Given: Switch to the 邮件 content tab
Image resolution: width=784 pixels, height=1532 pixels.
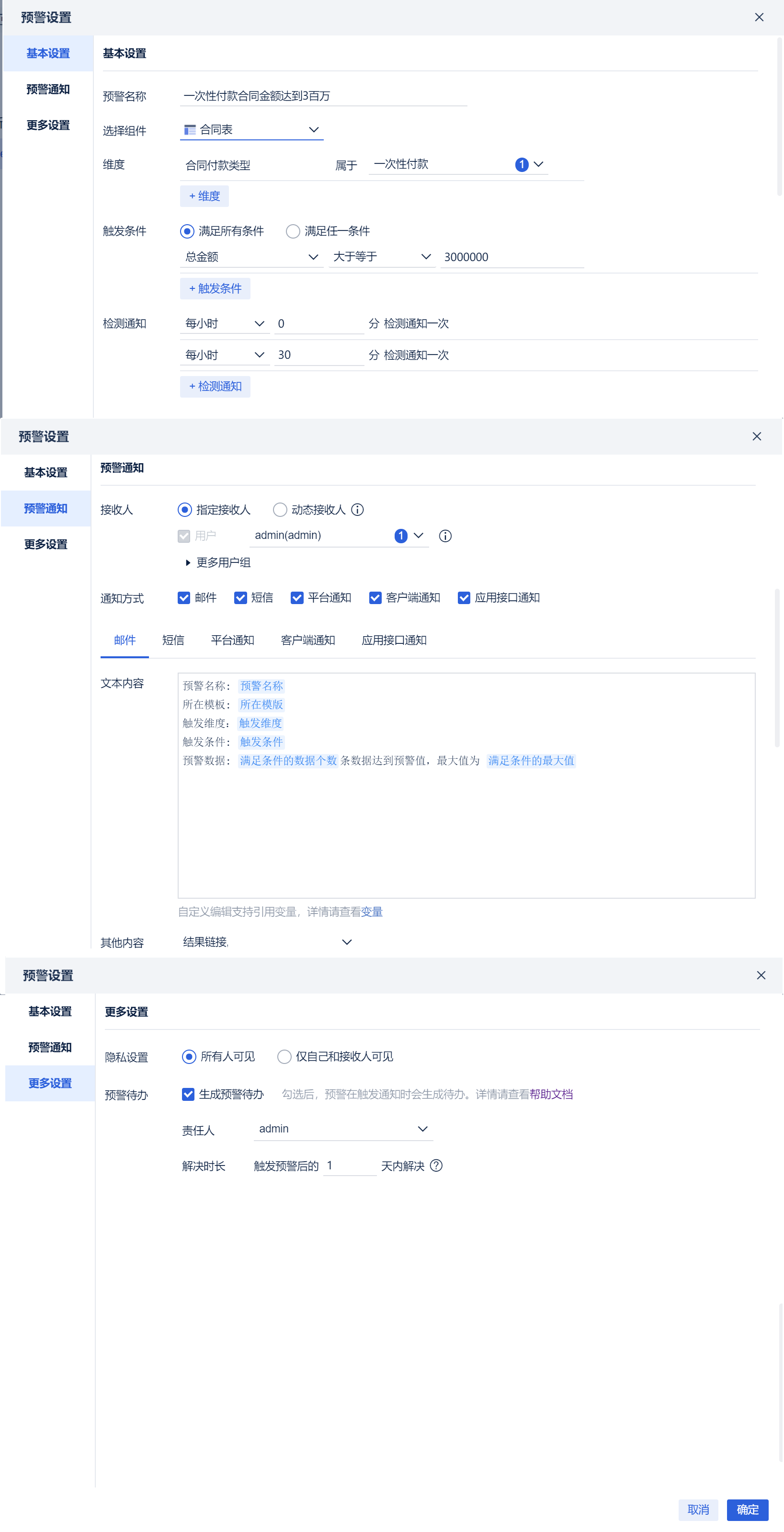Looking at the screenshot, I should pyautogui.click(x=125, y=640).
